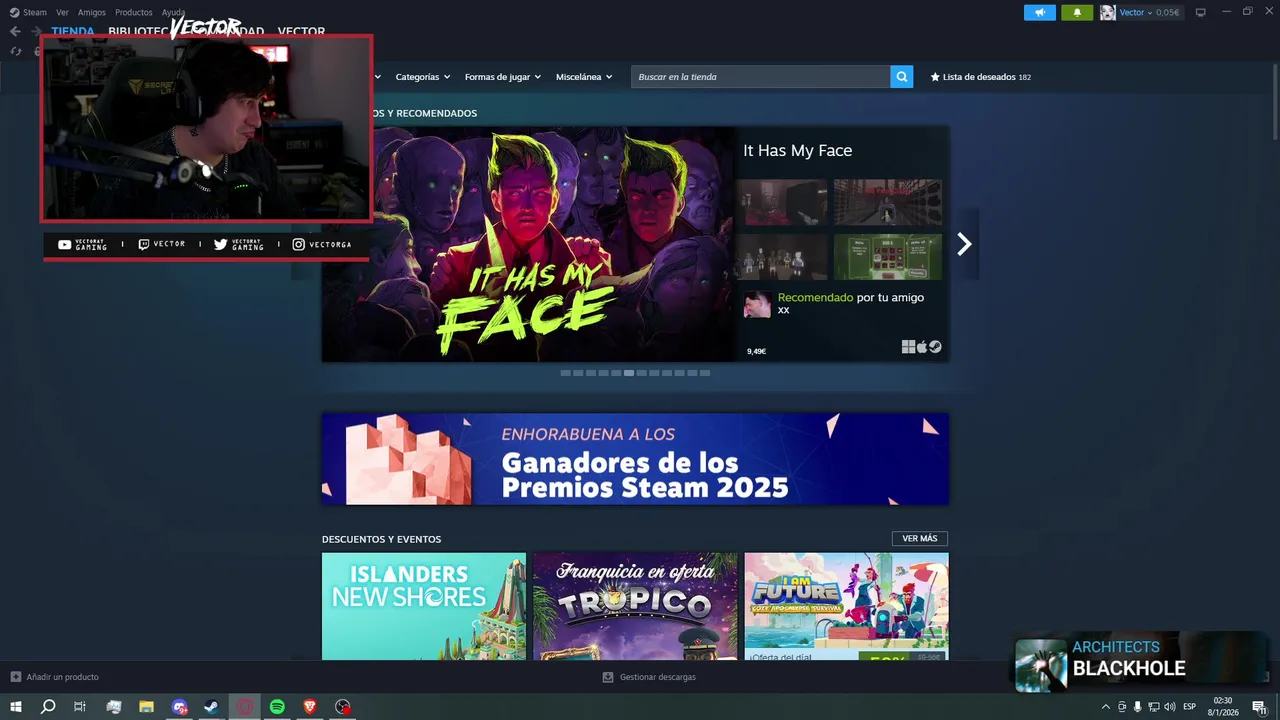Switch to Big Picture mode icon
This screenshot has width=1280, height=720.
coord(1201,12)
